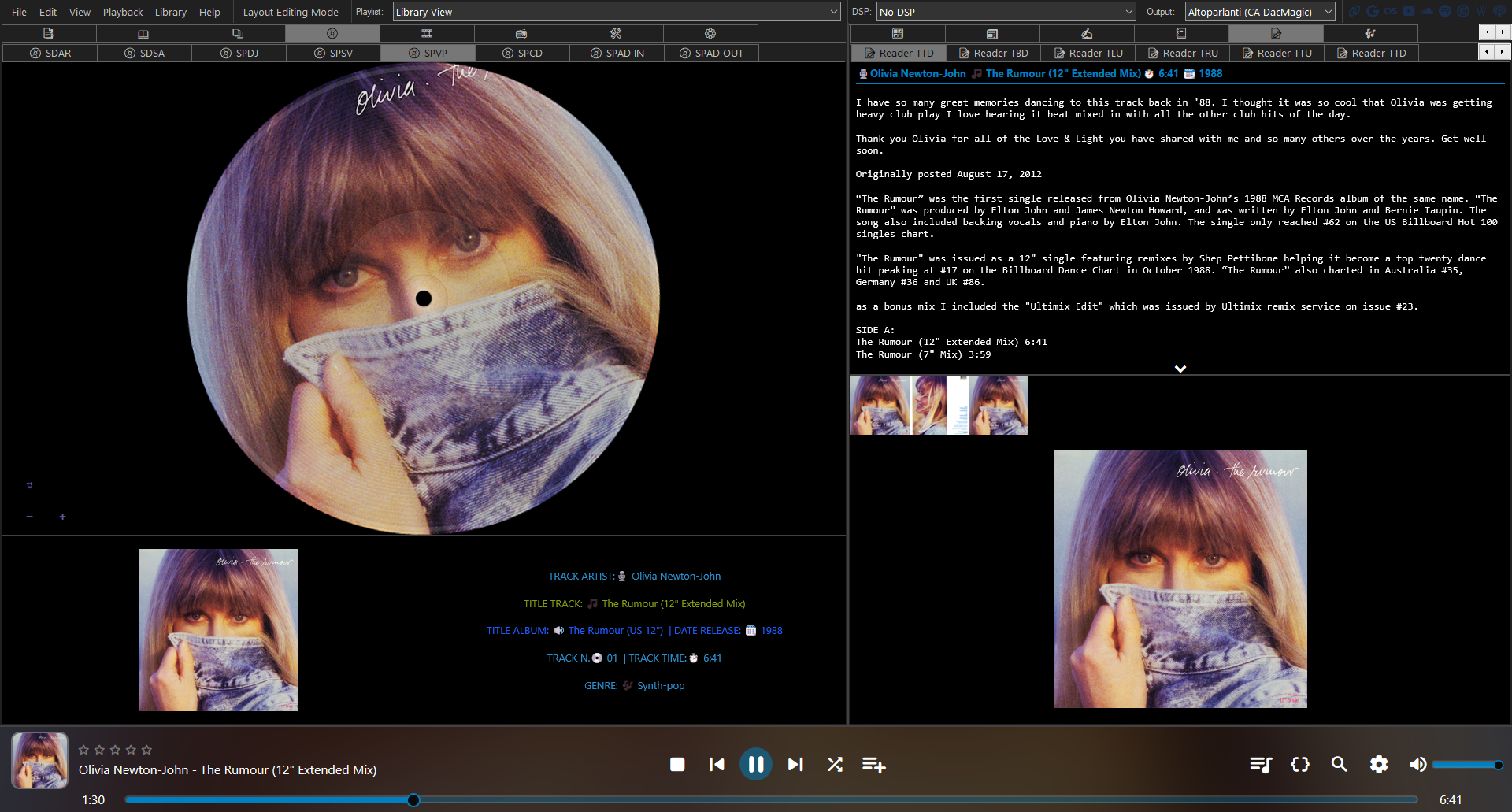
Task: Select the Reader TBD tab
Action: (x=993, y=53)
